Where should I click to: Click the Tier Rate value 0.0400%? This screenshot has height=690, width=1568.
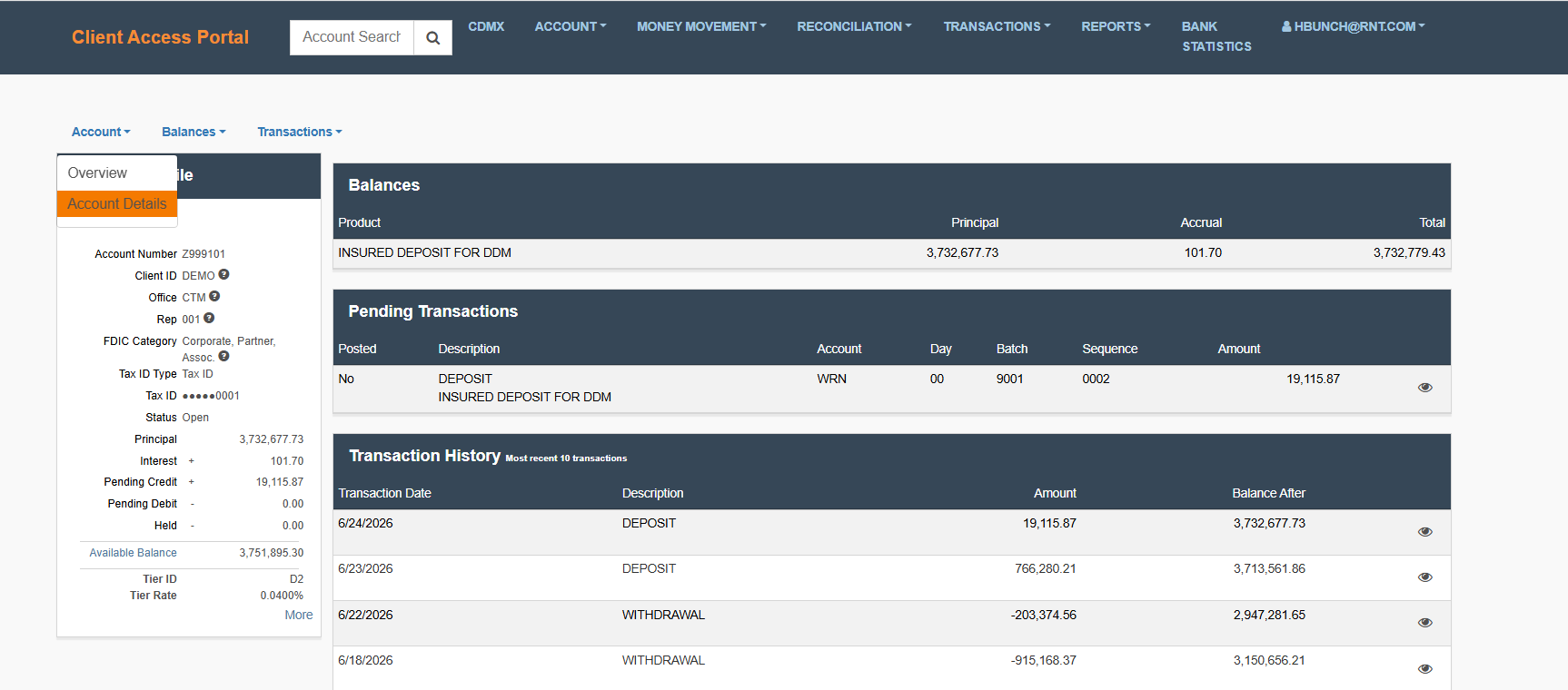click(282, 596)
